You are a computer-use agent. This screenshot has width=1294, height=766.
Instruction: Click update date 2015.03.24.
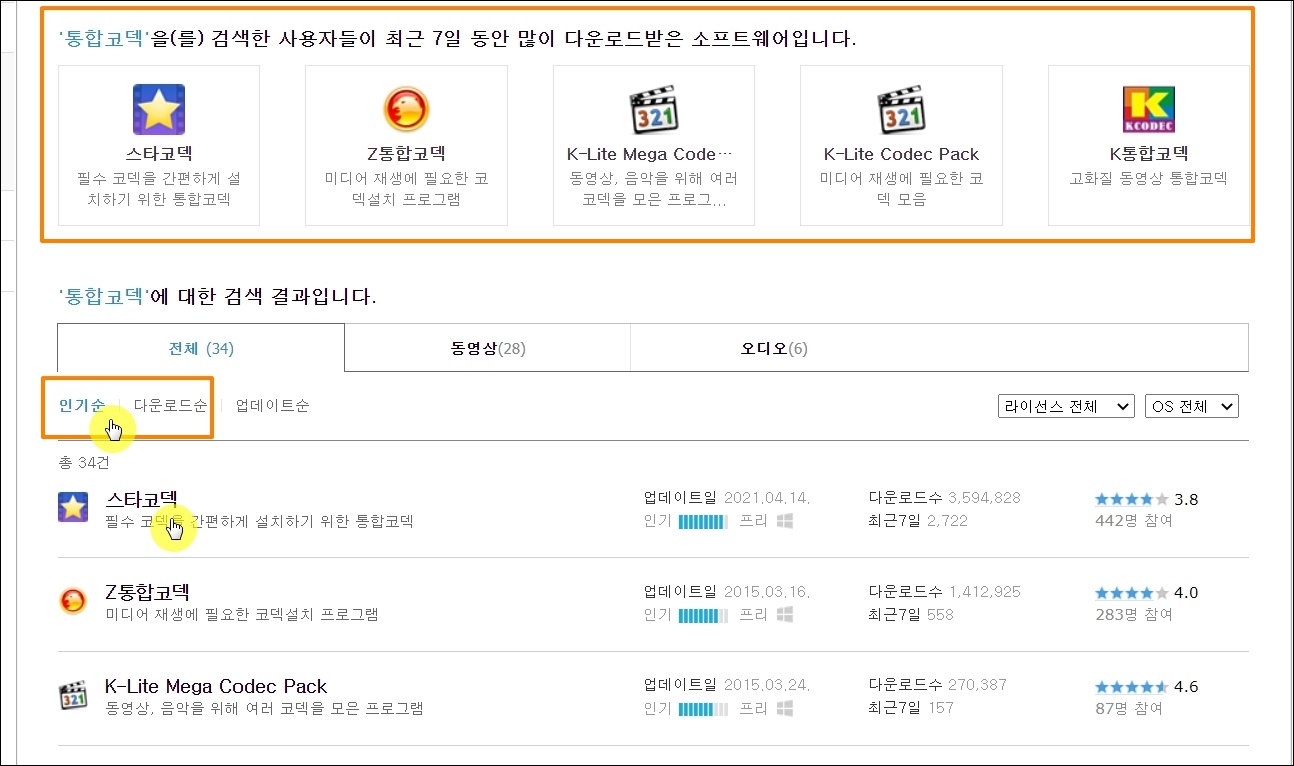point(766,686)
